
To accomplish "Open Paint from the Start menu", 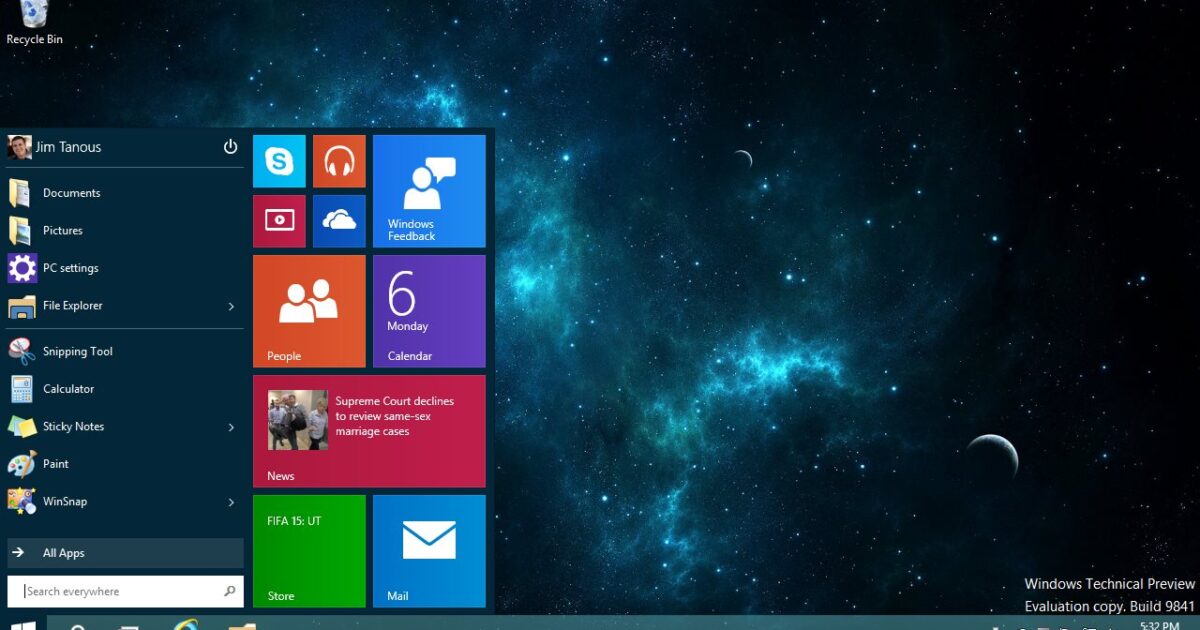I will tap(125, 464).
